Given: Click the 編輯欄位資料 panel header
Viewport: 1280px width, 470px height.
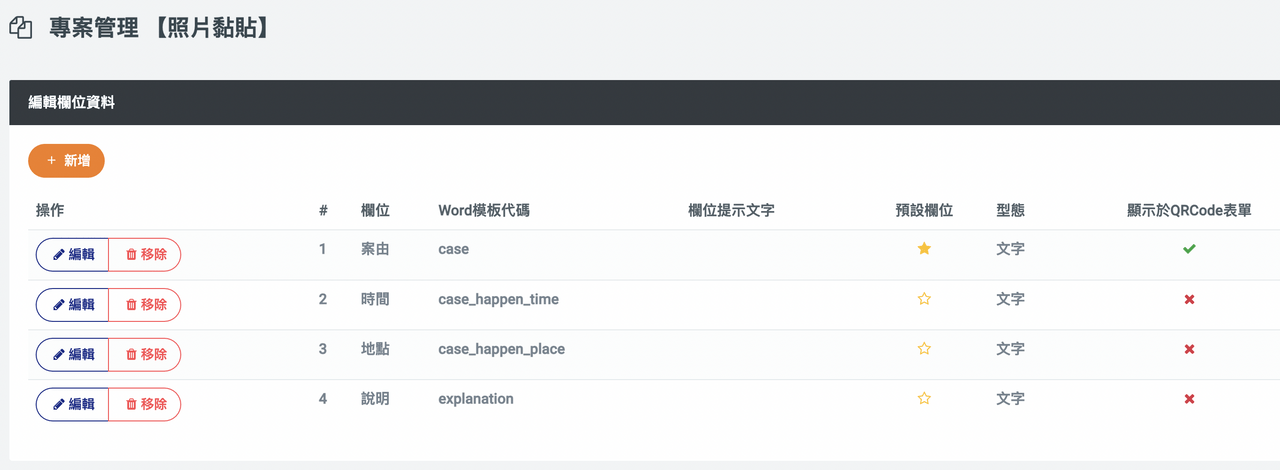Looking at the screenshot, I should 644,102.
